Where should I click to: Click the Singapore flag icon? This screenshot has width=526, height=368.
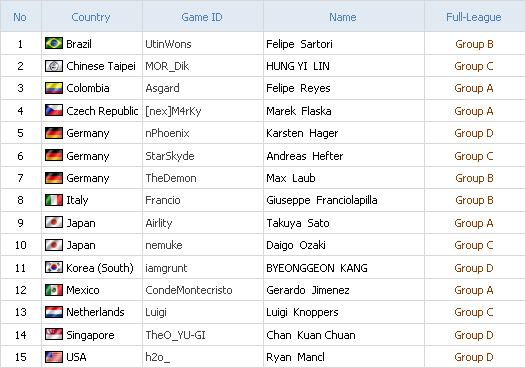click(54, 334)
